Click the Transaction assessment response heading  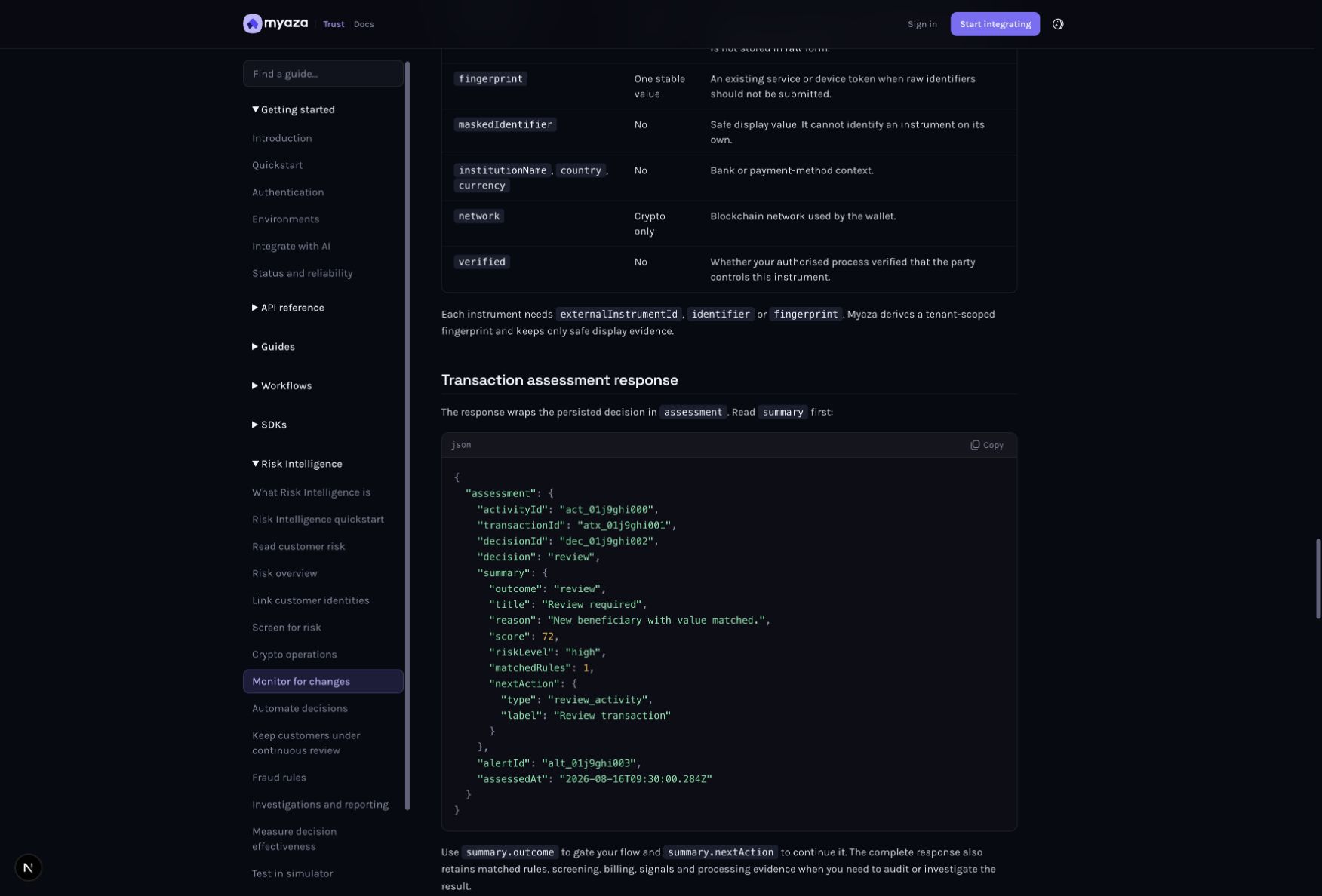pos(559,380)
